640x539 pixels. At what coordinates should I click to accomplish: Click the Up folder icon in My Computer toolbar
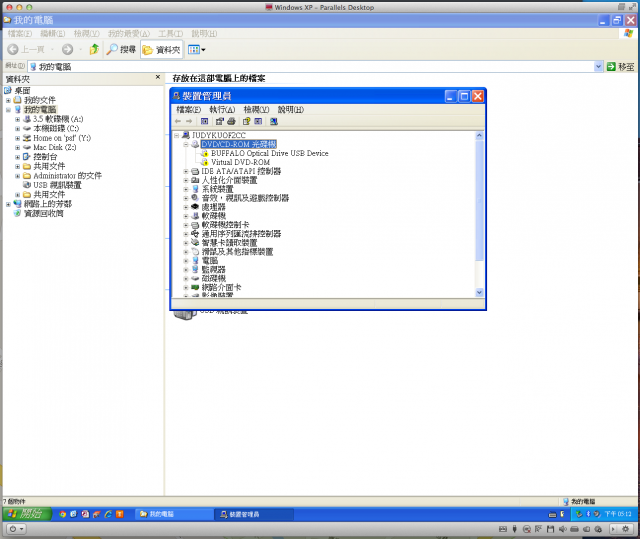click(94, 49)
